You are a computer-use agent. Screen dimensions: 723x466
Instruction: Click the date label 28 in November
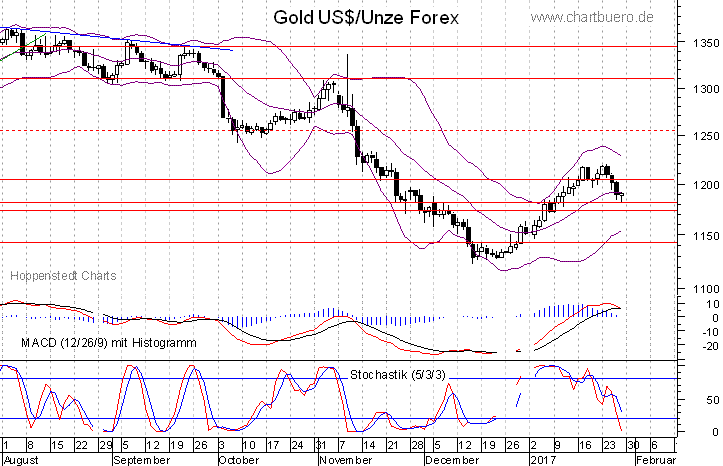[417, 445]
